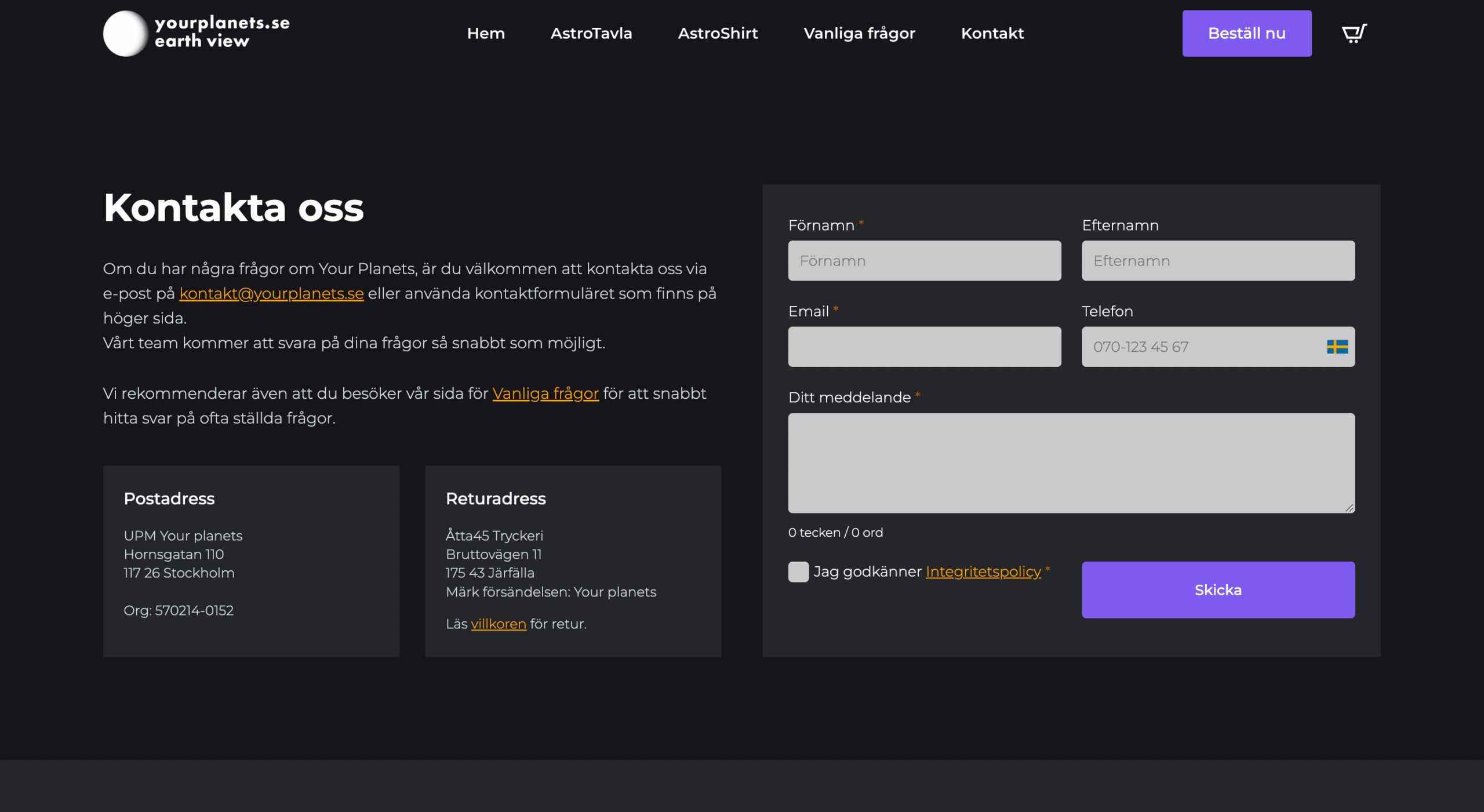Image resolution: width=1484 pixels, height=812 pixels.
Task: Open the AstroShirt menu item
Action: click(x=718, y=33)
